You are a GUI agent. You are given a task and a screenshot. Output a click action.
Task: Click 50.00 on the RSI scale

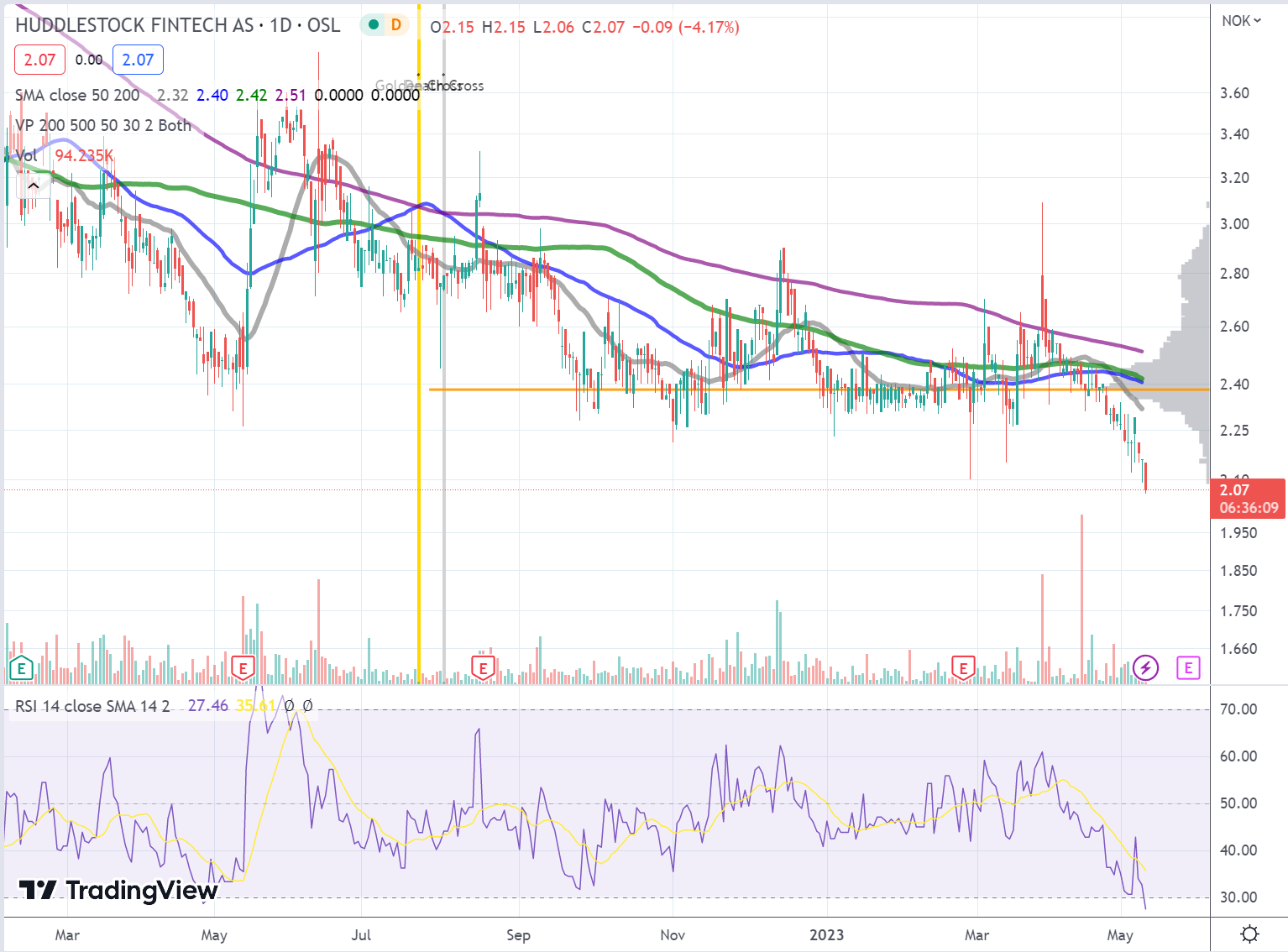coord(1238,803)
